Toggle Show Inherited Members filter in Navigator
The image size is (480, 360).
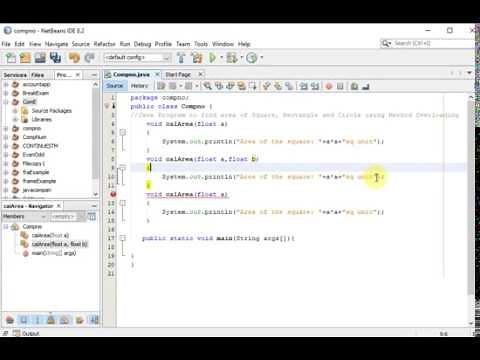[x=10, y=320]
